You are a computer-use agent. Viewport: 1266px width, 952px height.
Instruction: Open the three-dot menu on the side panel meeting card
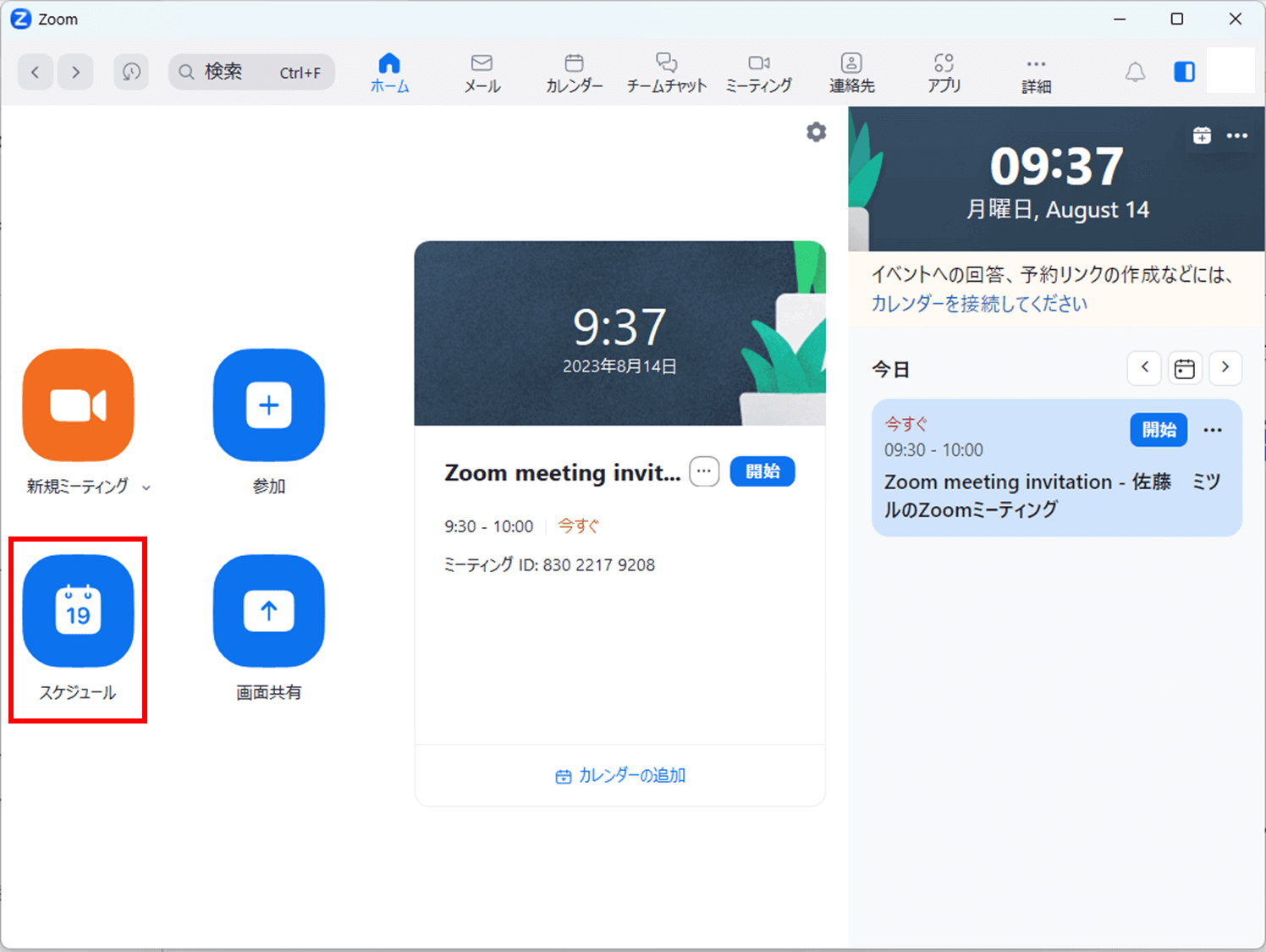coord(1213,430)
